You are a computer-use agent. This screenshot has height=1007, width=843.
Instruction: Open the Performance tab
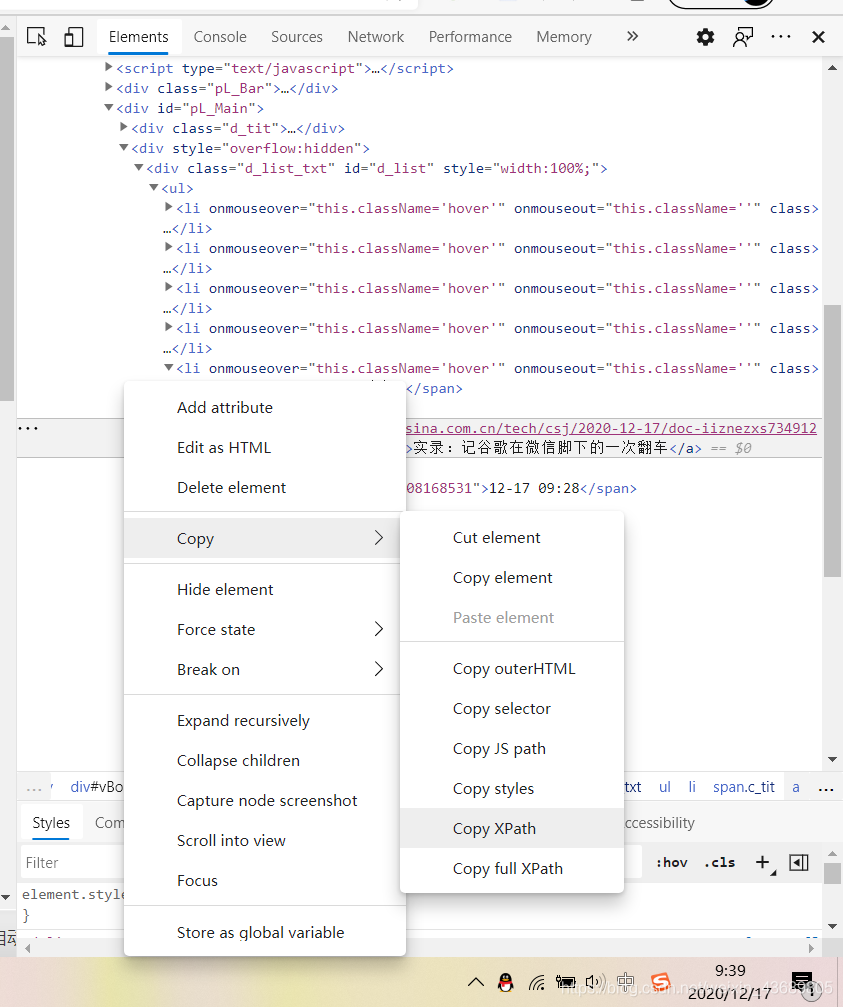[470, 37]
